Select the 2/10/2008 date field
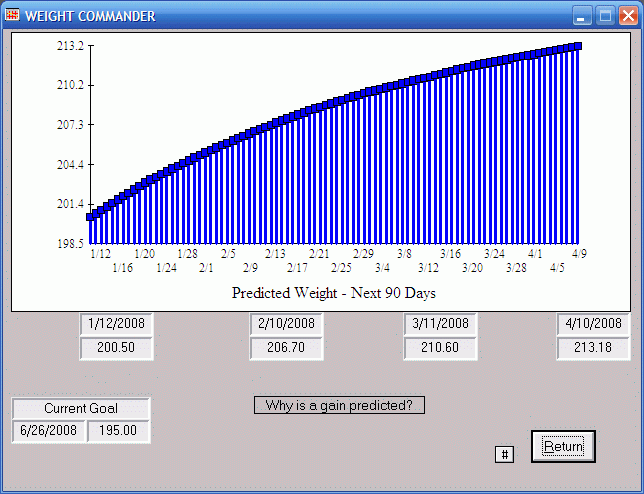This screenshot has width=644, height=494. click(286, 324)
